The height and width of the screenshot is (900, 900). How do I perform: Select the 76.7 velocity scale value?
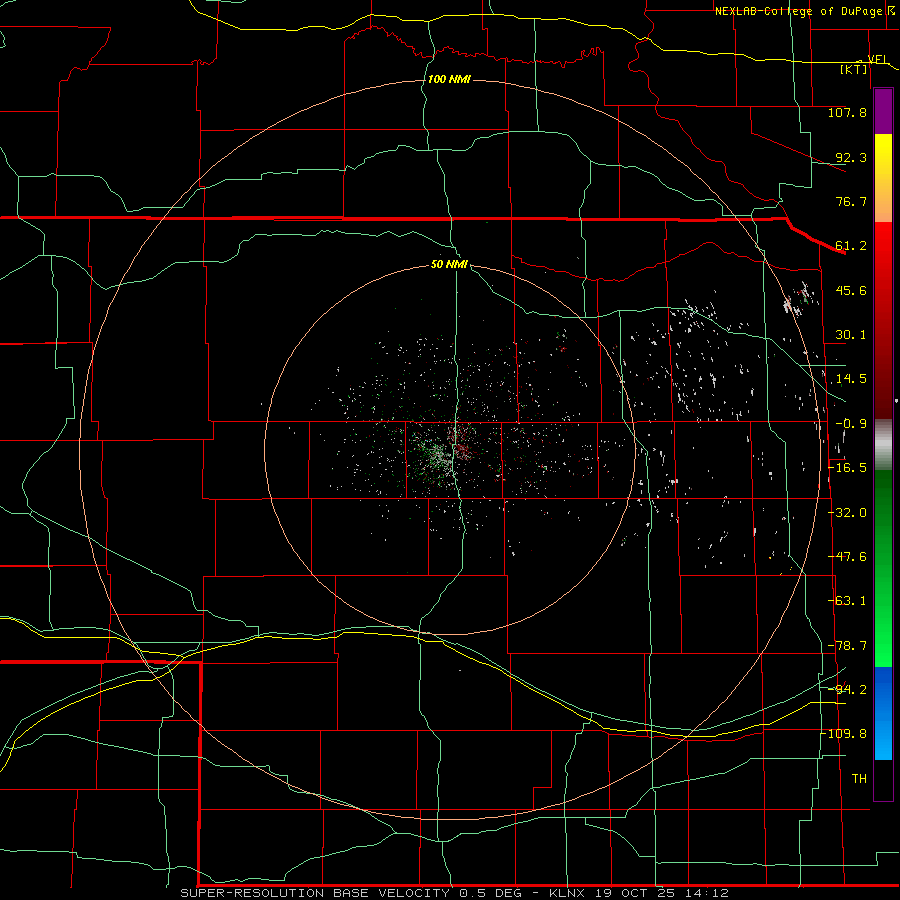click(x=851, y=201)
